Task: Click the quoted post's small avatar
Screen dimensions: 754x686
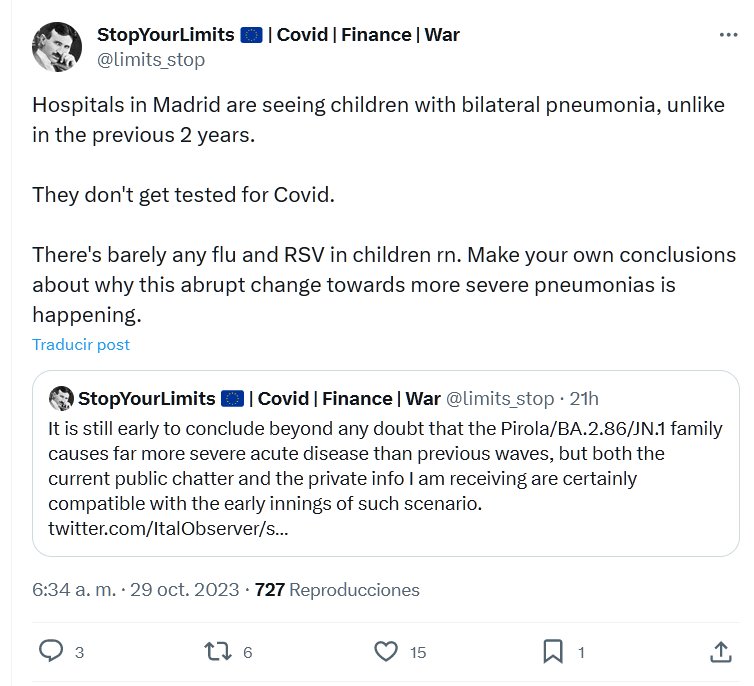Action: (x=60, y=398)
